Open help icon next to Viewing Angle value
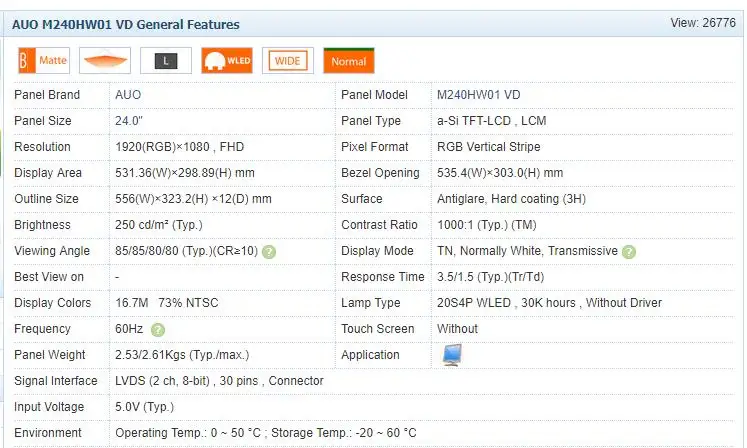This screenshot has width=747, height=448. 269,252
